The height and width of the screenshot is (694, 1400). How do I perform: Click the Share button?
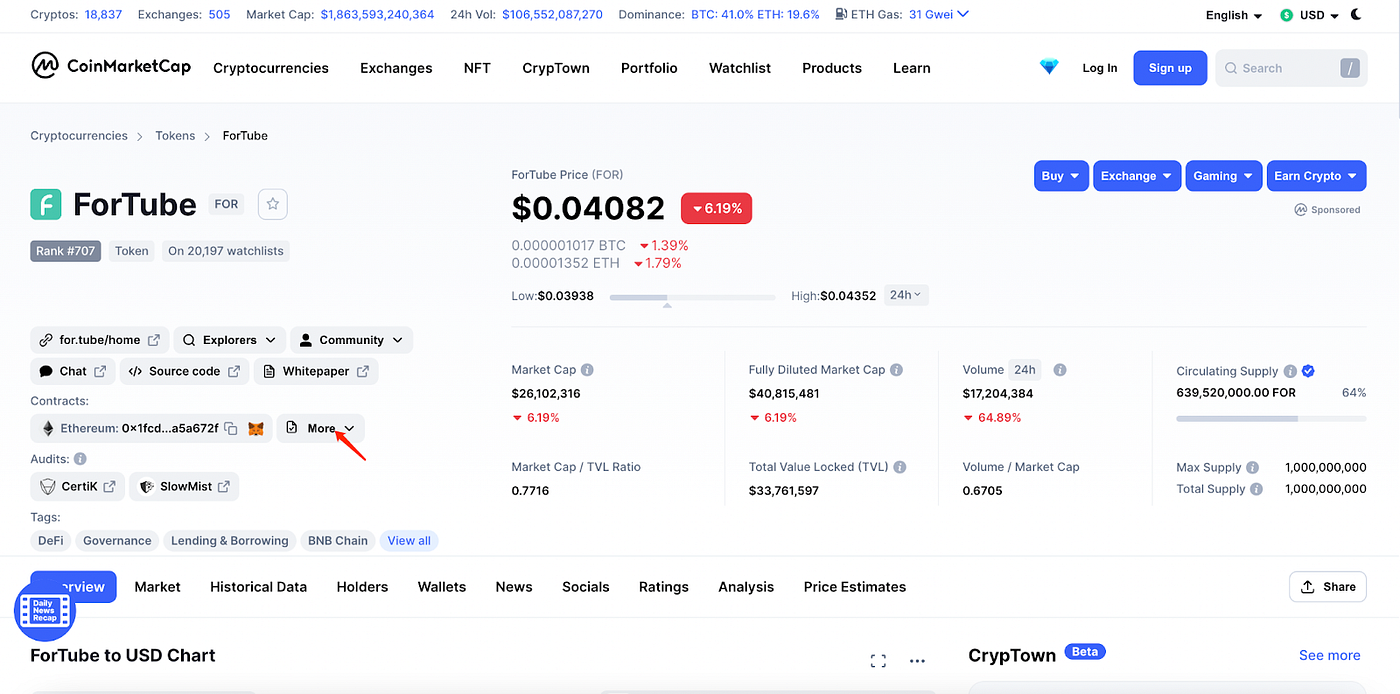tap(1328, 587)
